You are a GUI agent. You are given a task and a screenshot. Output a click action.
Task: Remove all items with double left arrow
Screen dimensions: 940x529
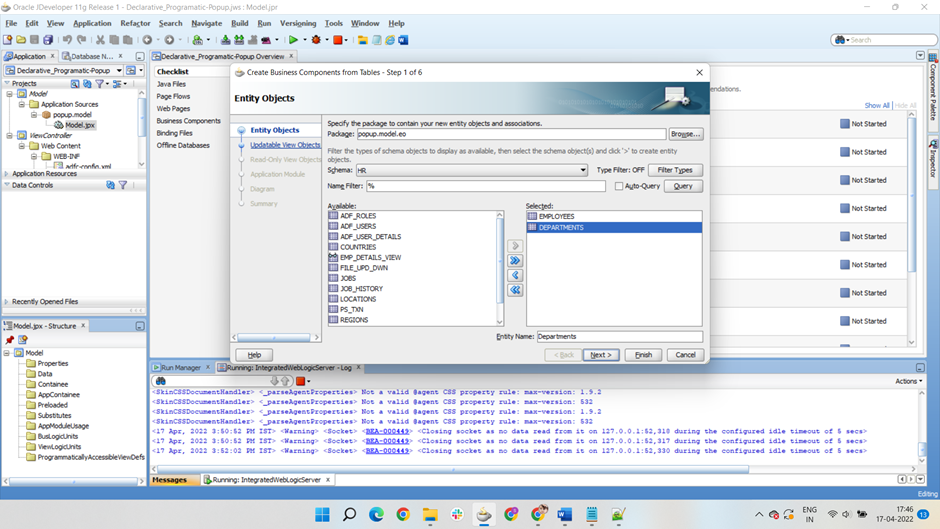pos(514,290)
